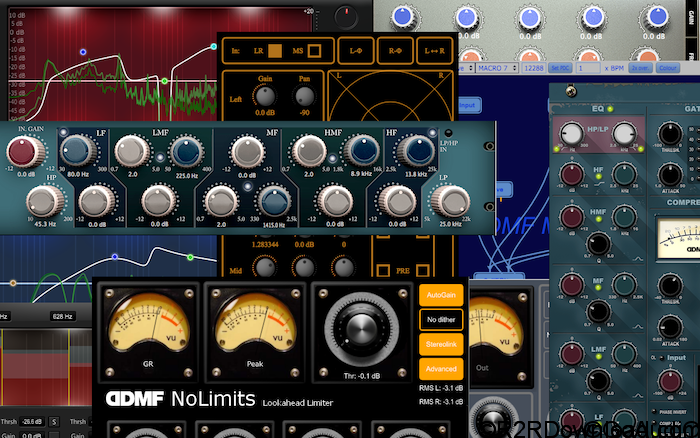Click the 12288 value field
Screen dimensions: 700x438
tap(533, 68)
